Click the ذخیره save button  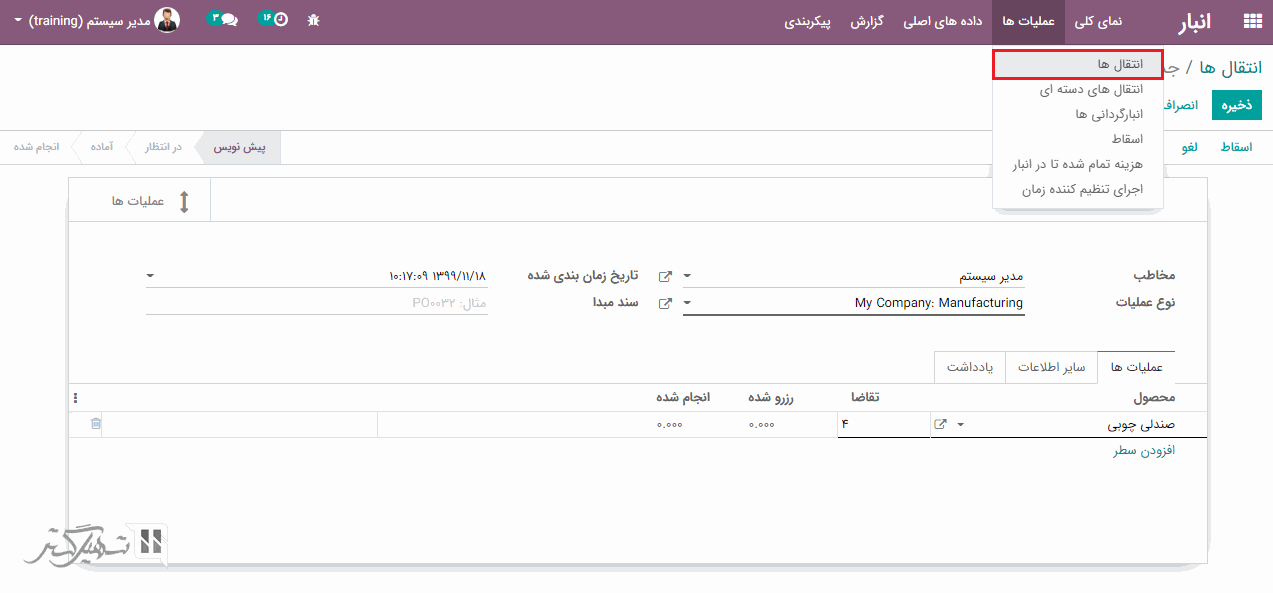1237,105
